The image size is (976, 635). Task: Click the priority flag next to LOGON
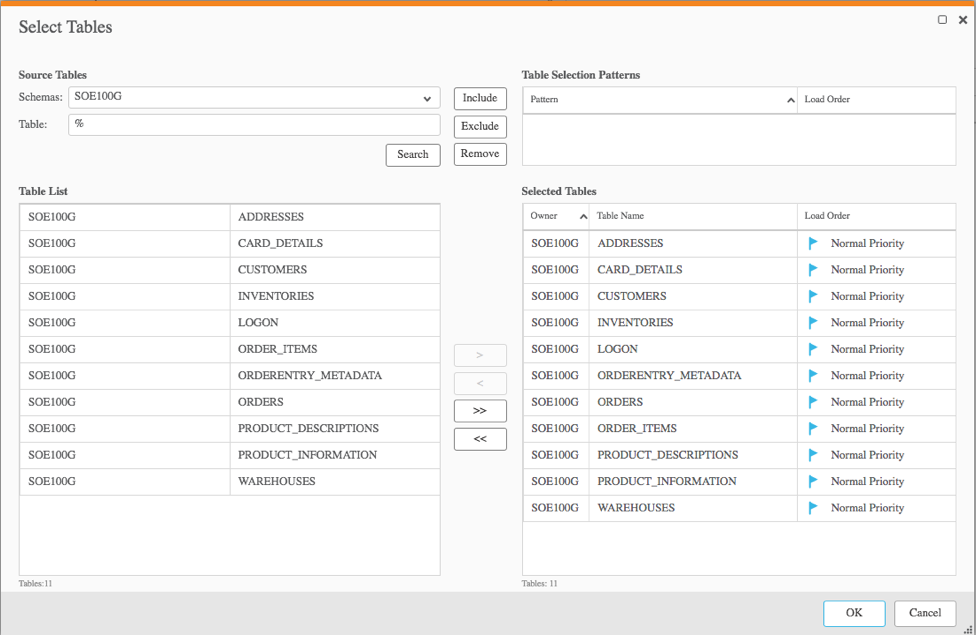click(x=812, y=349)
